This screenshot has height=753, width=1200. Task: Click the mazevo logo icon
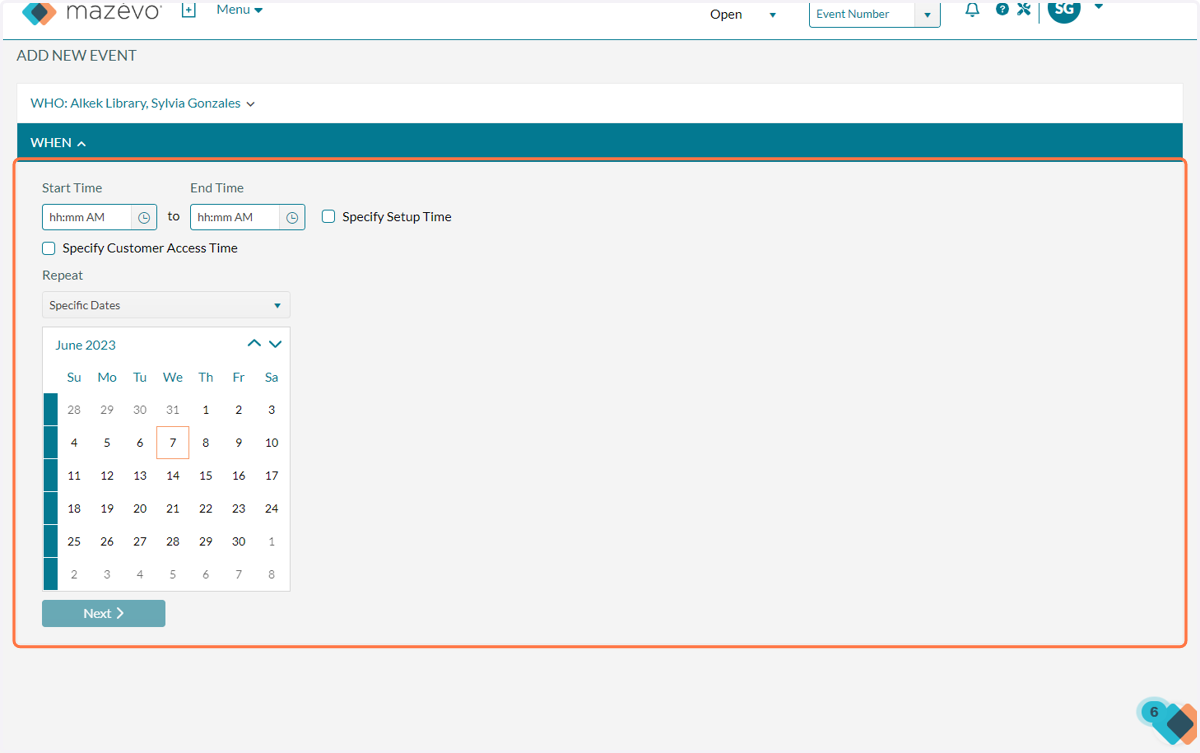click(x=39, y=13)
